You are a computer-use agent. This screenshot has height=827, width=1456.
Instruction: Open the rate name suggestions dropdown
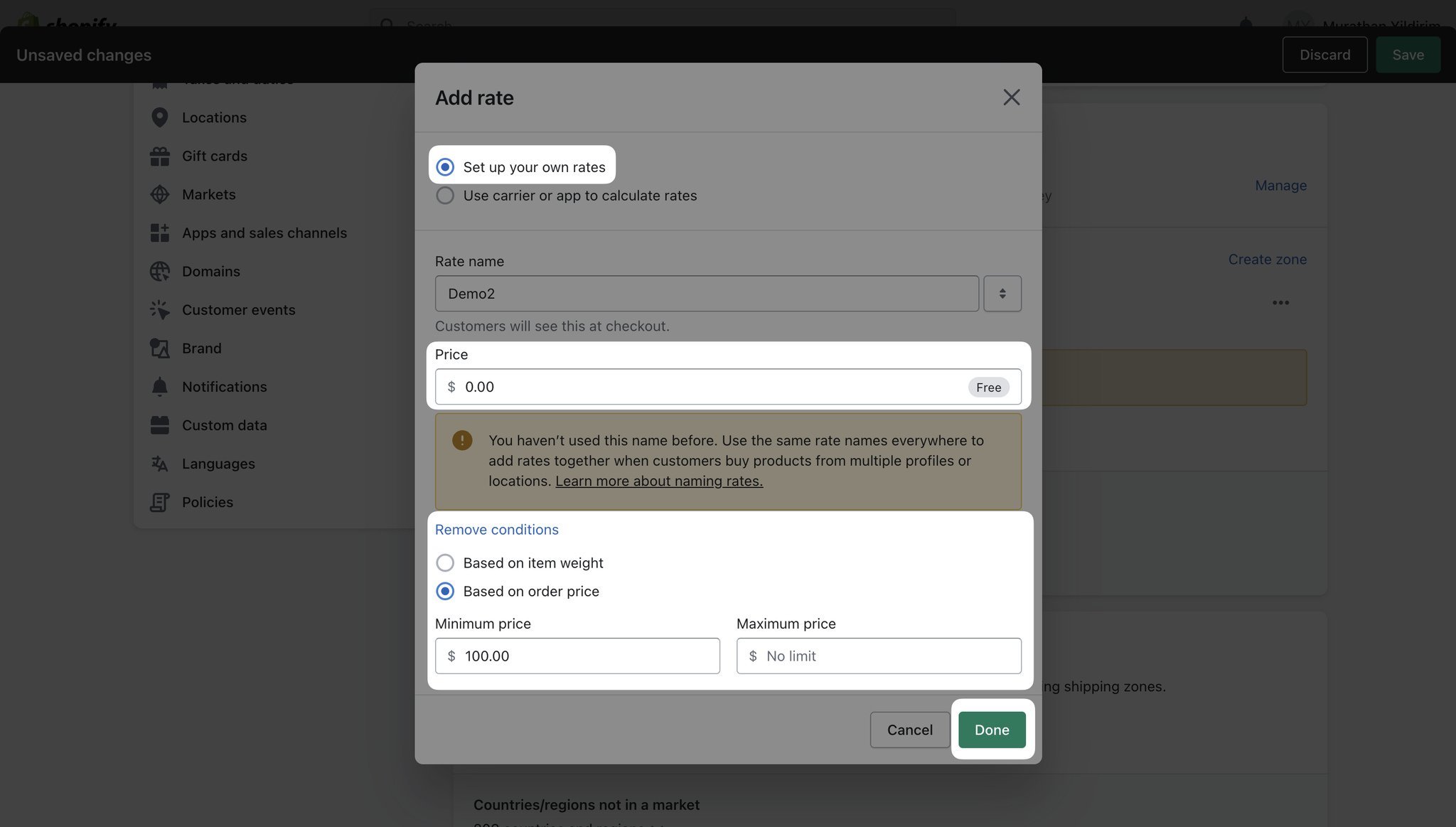[x=1002, y=293]
